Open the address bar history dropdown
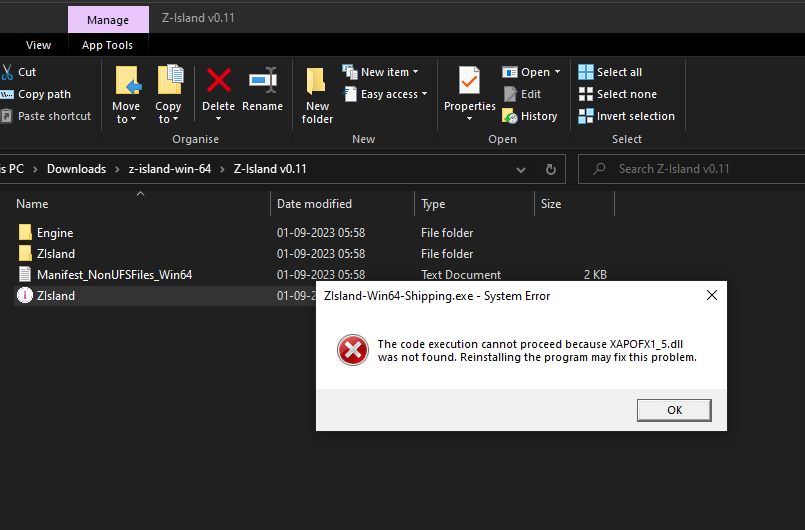This screenshot has width=805, height=530. (x=521, y=169)
